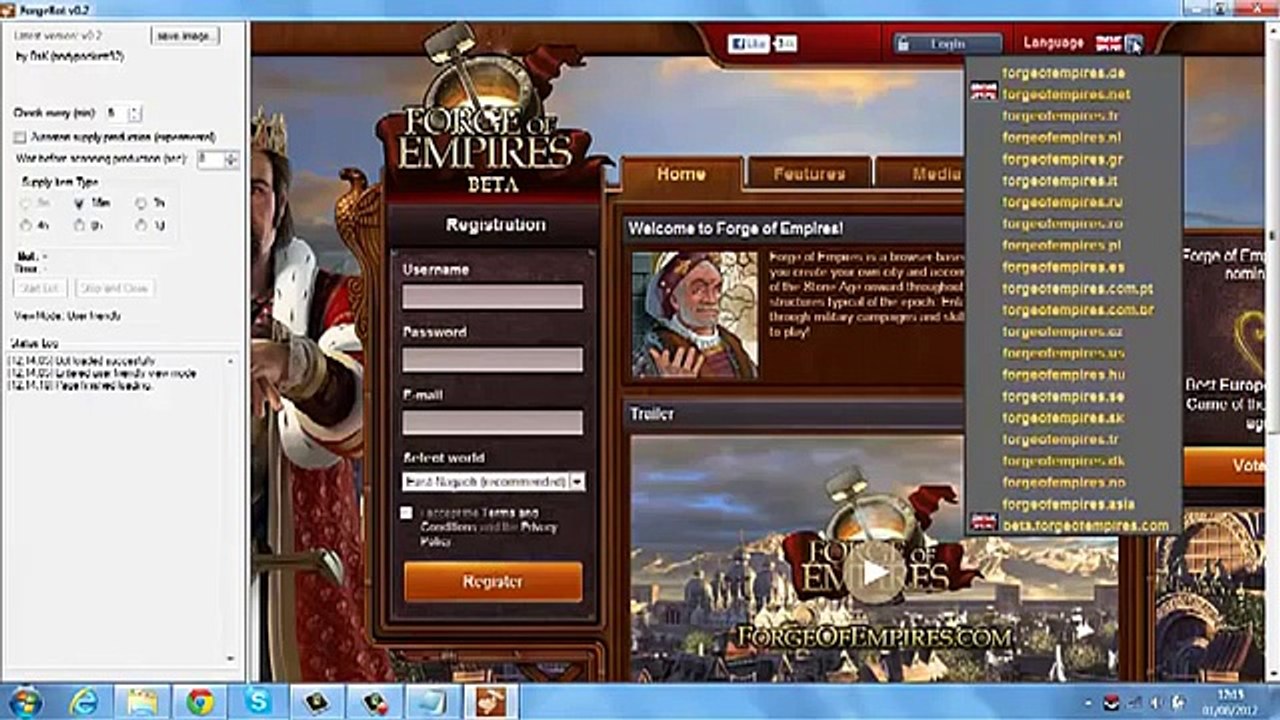Open the Windows Start menu
The width and height of the screenshot is (1280, 720).
point(24,702)
